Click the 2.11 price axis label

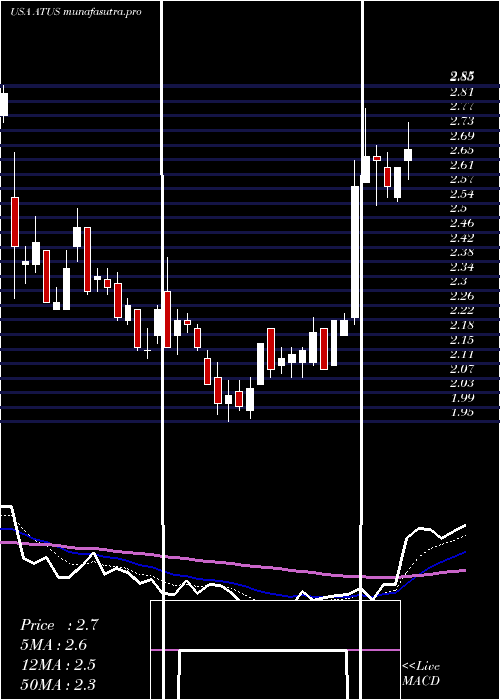tap(462, 354)
